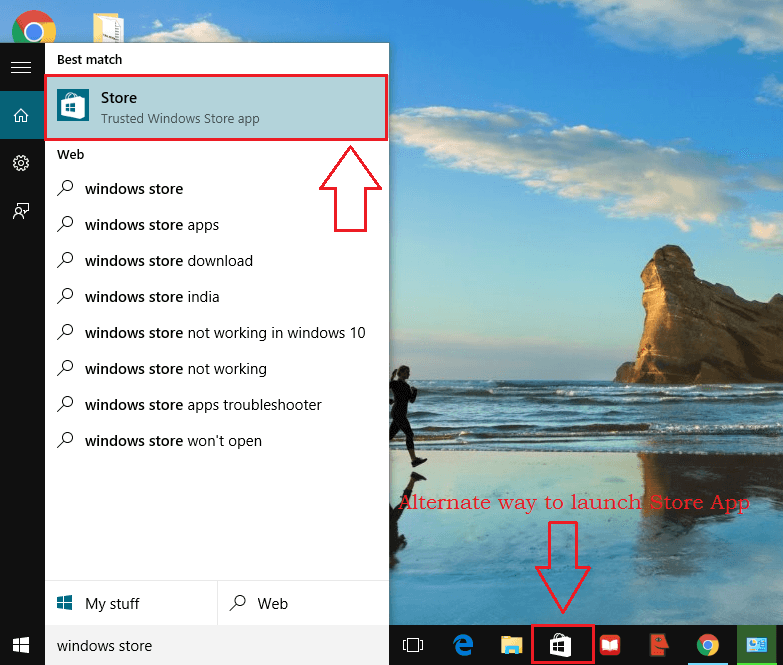Pick windows store won't open suggestion

pyautogui.click(x=216, y=441)
